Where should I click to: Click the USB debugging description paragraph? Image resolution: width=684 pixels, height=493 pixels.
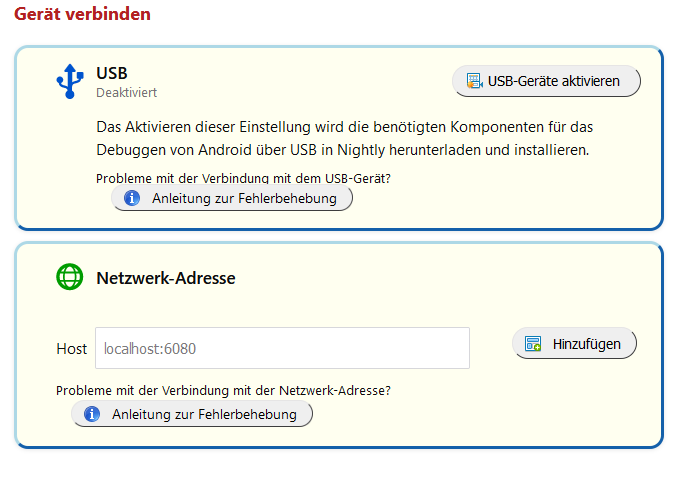350,139
